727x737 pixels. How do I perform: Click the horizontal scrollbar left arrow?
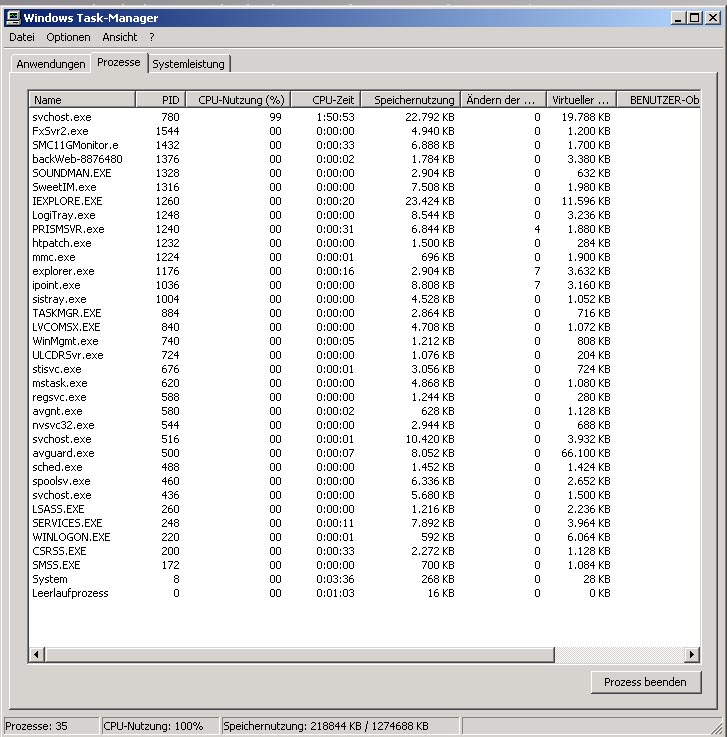[36, 654]
